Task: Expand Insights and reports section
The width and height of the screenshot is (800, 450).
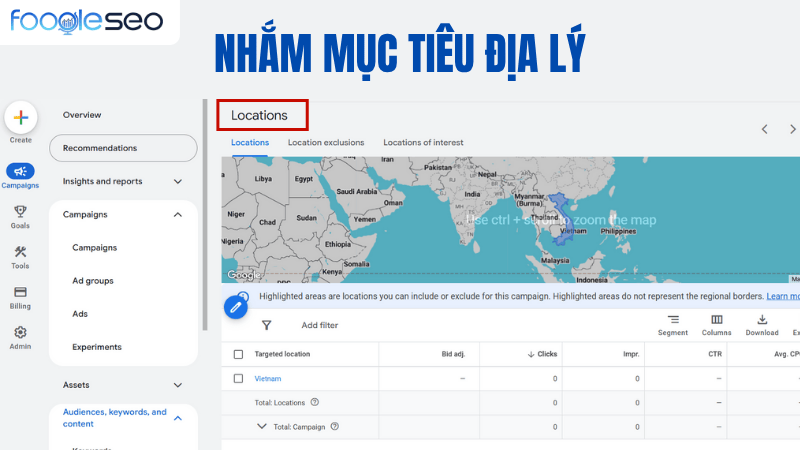Action: 178,181
